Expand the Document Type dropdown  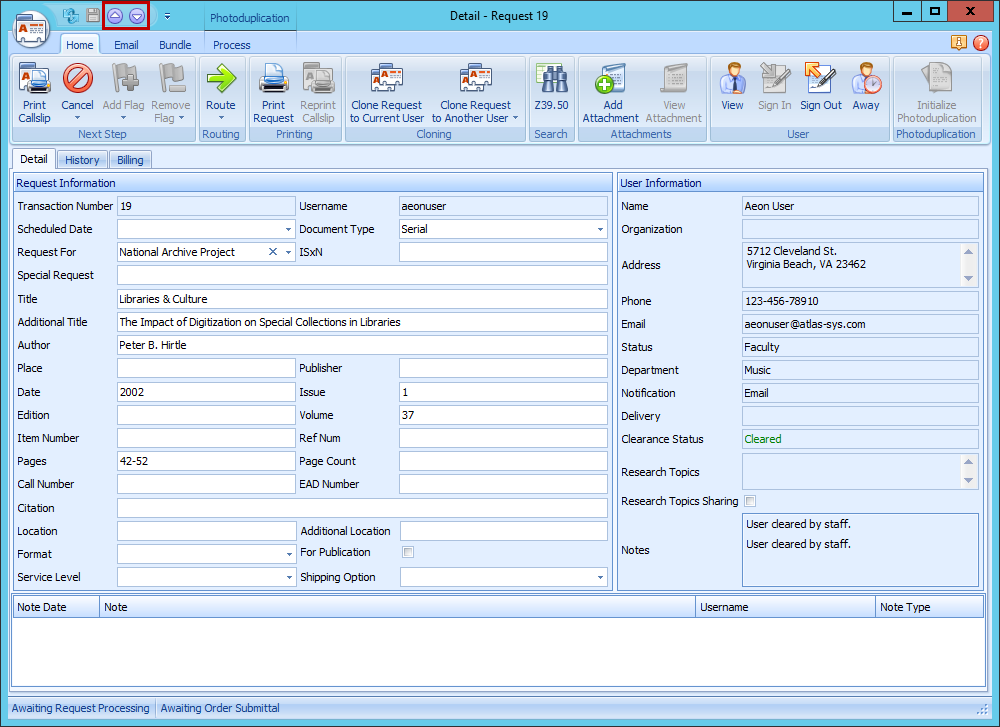click(601, 230)
